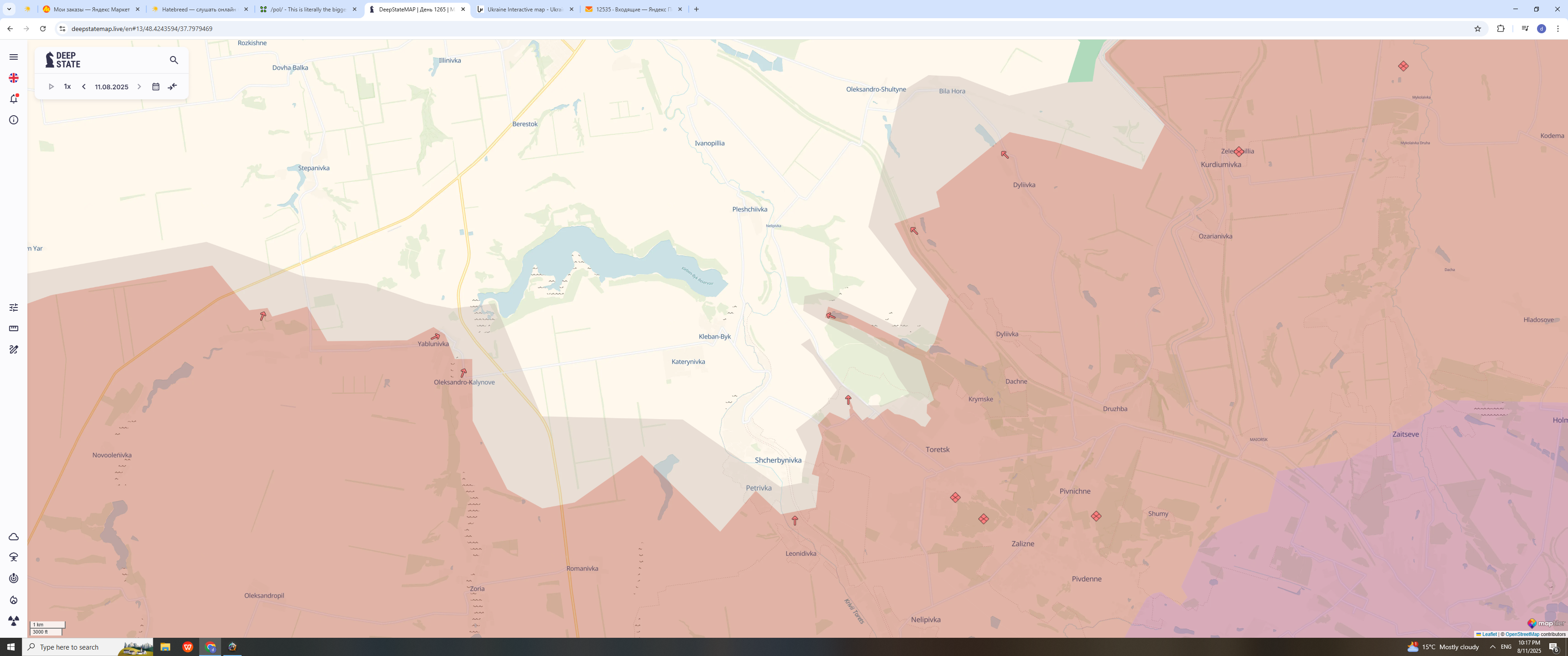
Task: Toggle the mushroom cloud explosion layer
Action: click(13, 558)
